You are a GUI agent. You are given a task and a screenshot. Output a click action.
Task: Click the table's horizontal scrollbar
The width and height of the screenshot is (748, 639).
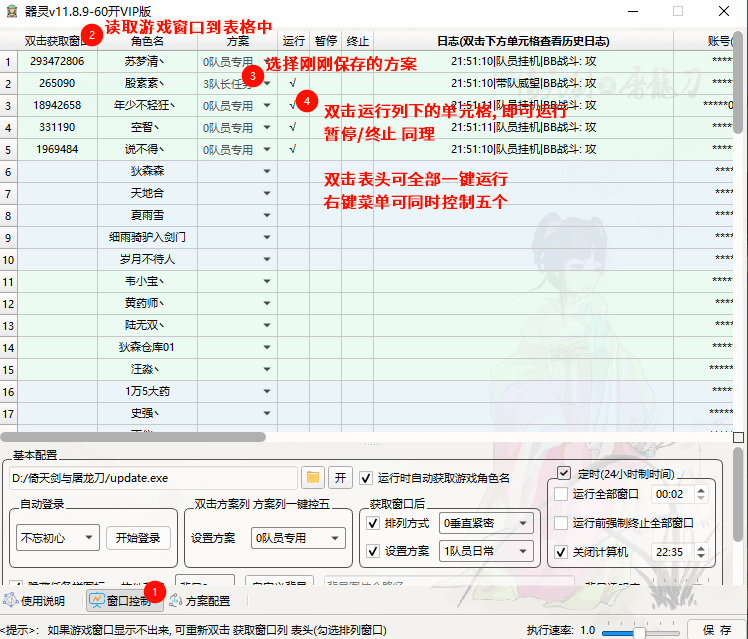[133, 437]
